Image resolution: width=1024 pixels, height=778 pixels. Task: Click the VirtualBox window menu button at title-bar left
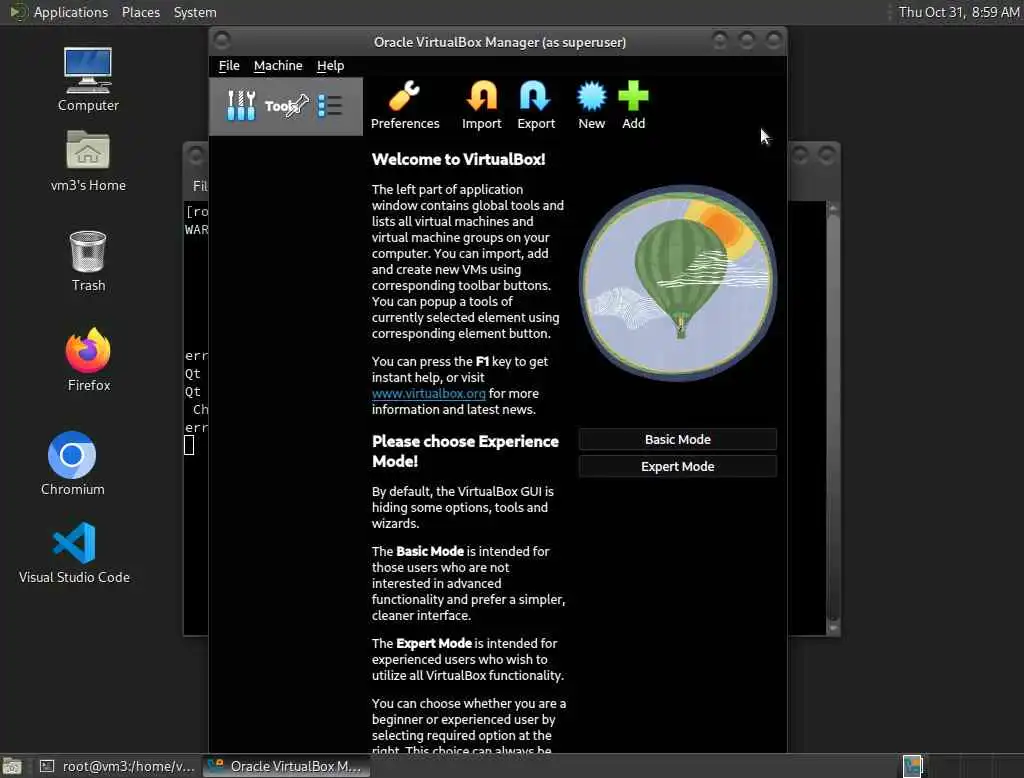[222, 41]
